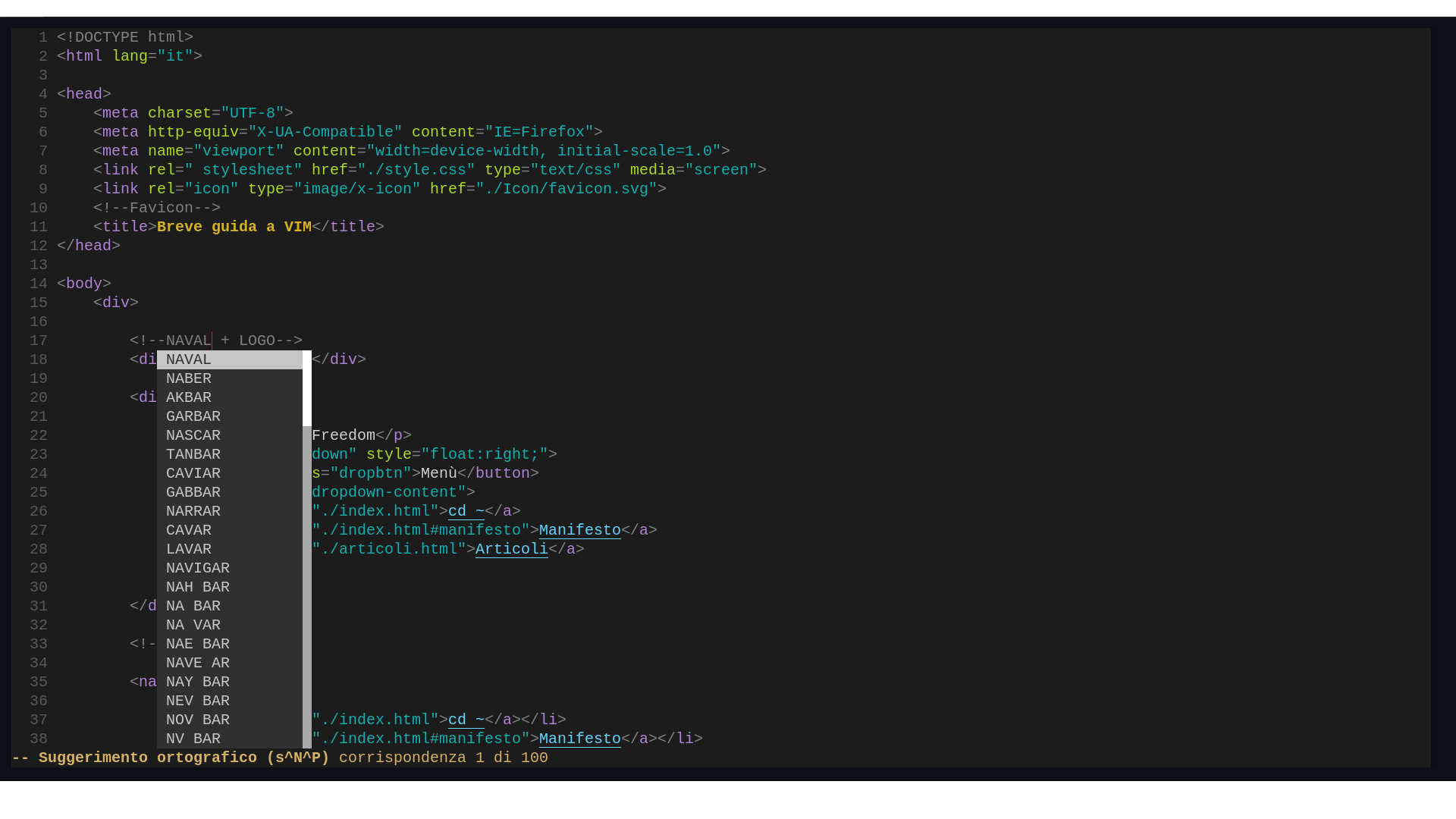The width and height of the screenshot is (1456, 819).
Task: Click the title text Breve guida a VIM
Action: 233,227
